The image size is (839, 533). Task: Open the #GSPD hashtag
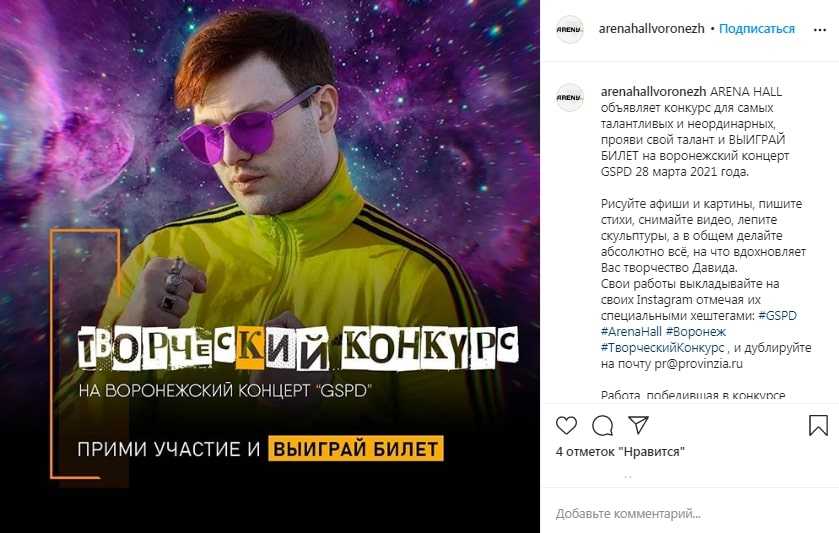(x=777, y=315)
